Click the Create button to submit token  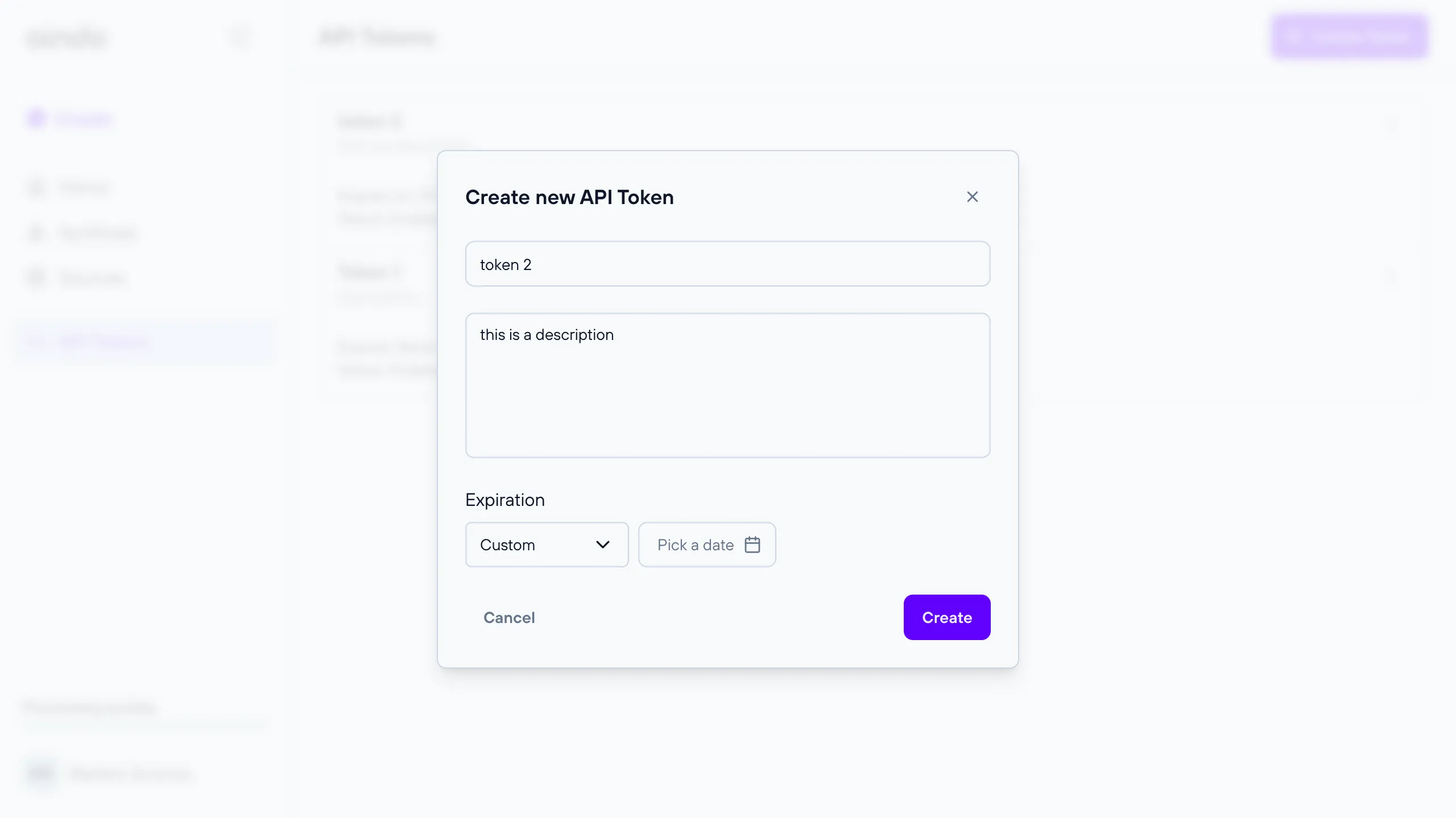tap(947, 617)
